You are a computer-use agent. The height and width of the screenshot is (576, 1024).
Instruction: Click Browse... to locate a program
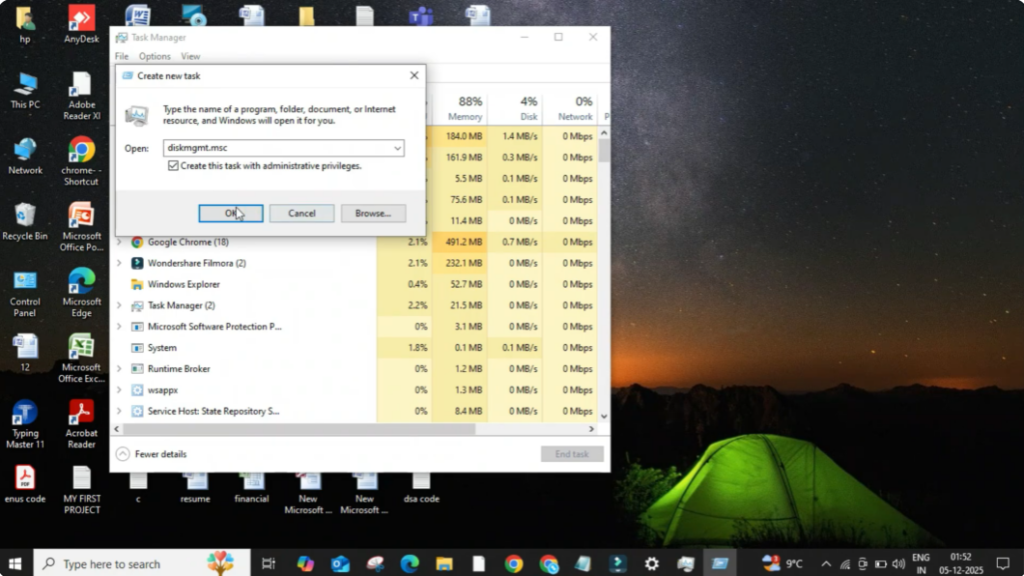point(372,213)
